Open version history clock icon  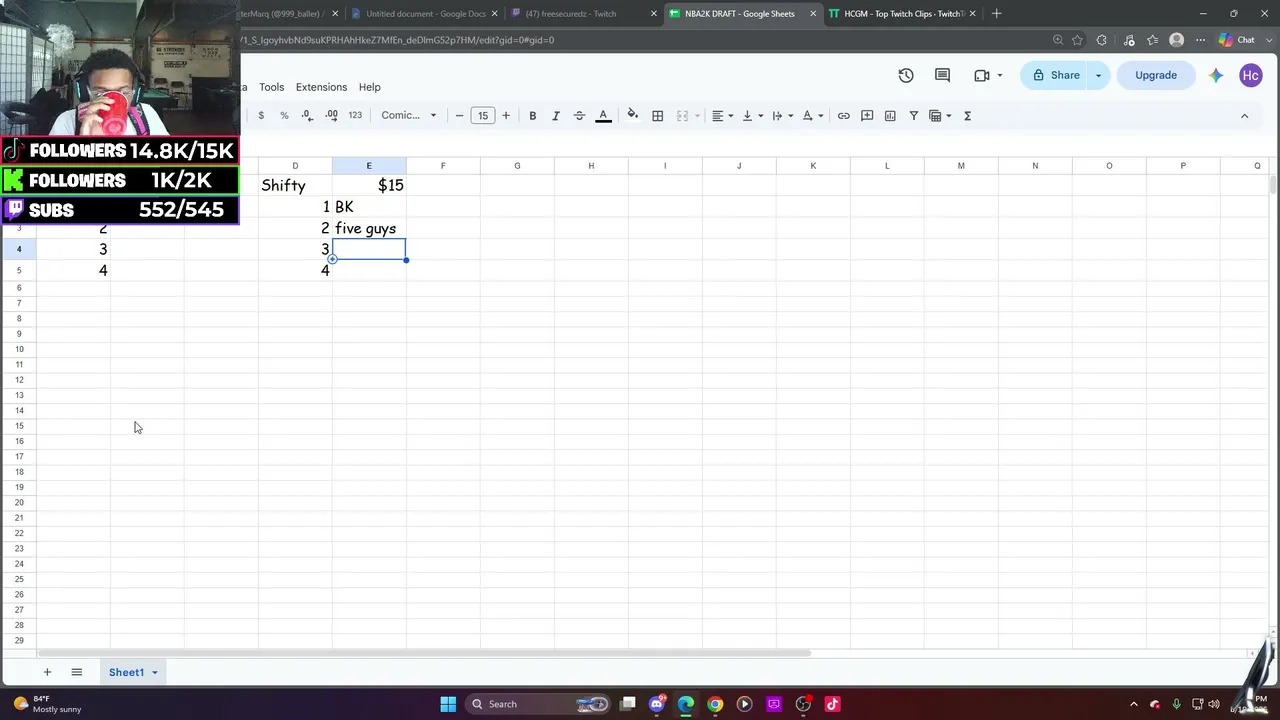pyautogui.click(x=906, y=75)
